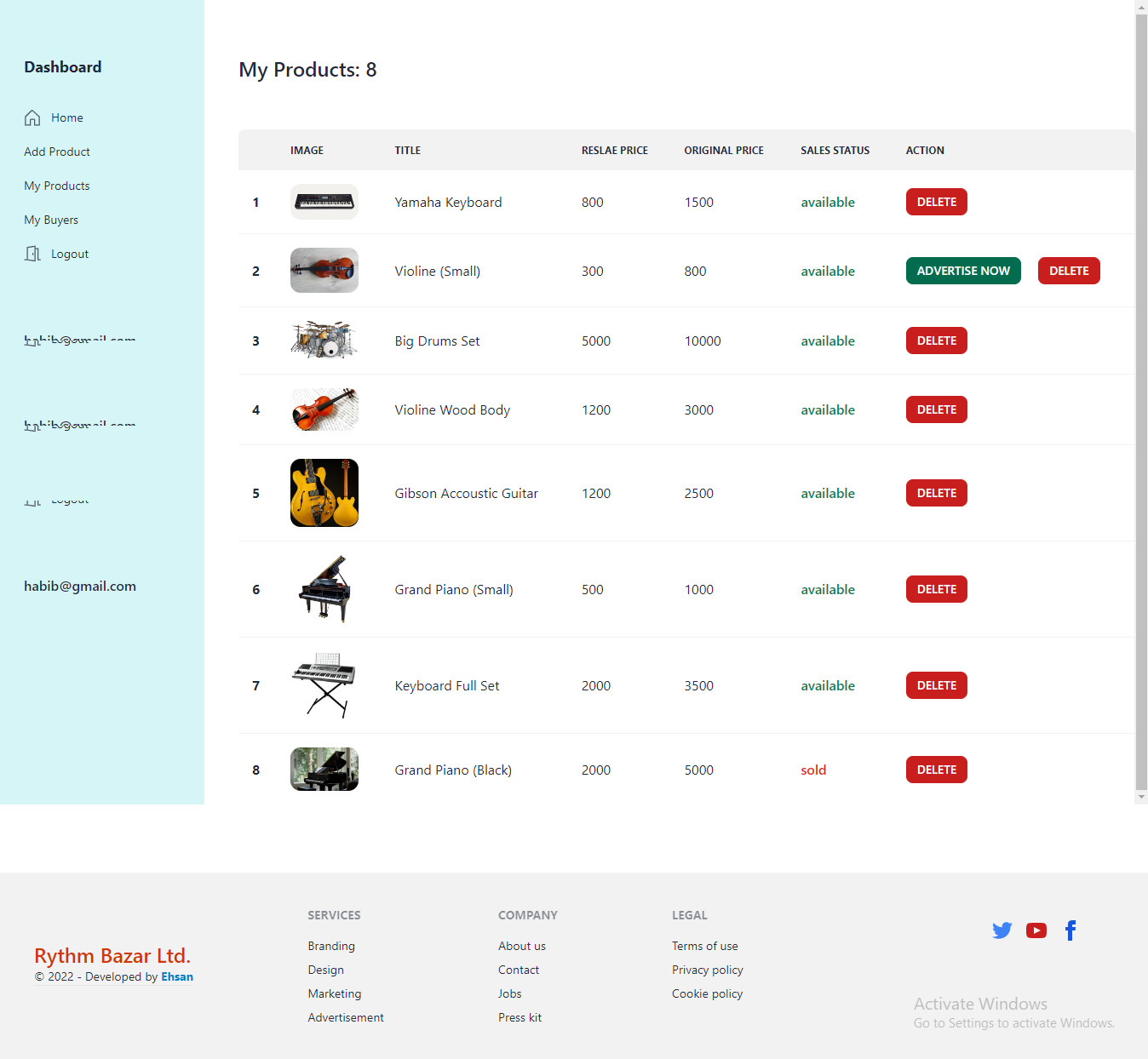Click the Yamaha Keyboard product image
The height and width of the screenshot is (1059, 1148).
(324, 202)
